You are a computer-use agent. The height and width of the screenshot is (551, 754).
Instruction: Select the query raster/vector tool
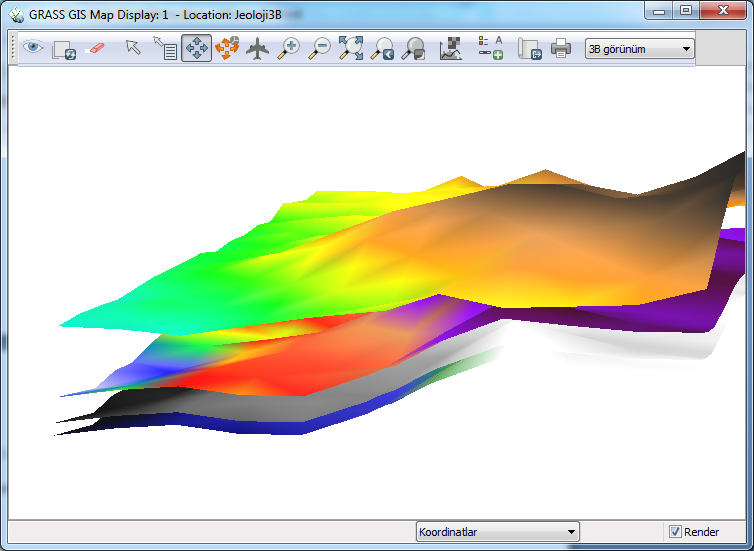(x=164, y=48)
